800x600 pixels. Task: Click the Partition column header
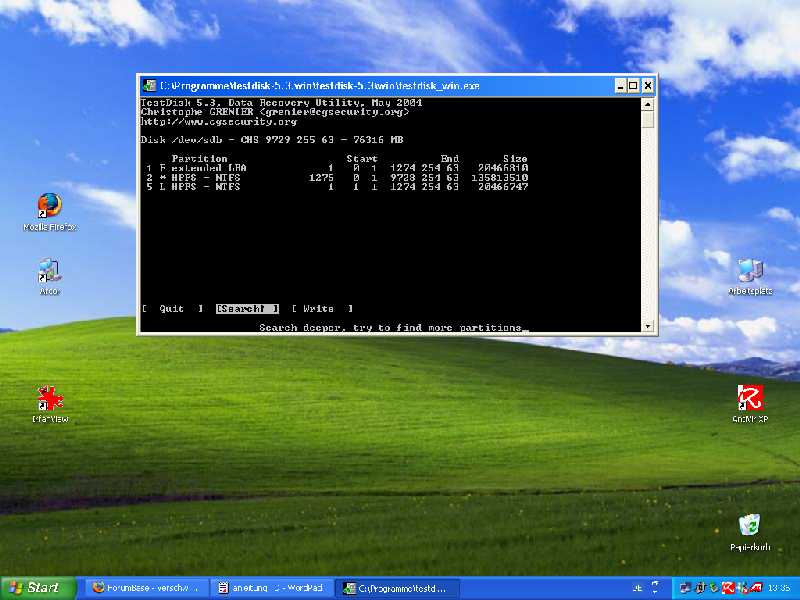coord(199,158)
